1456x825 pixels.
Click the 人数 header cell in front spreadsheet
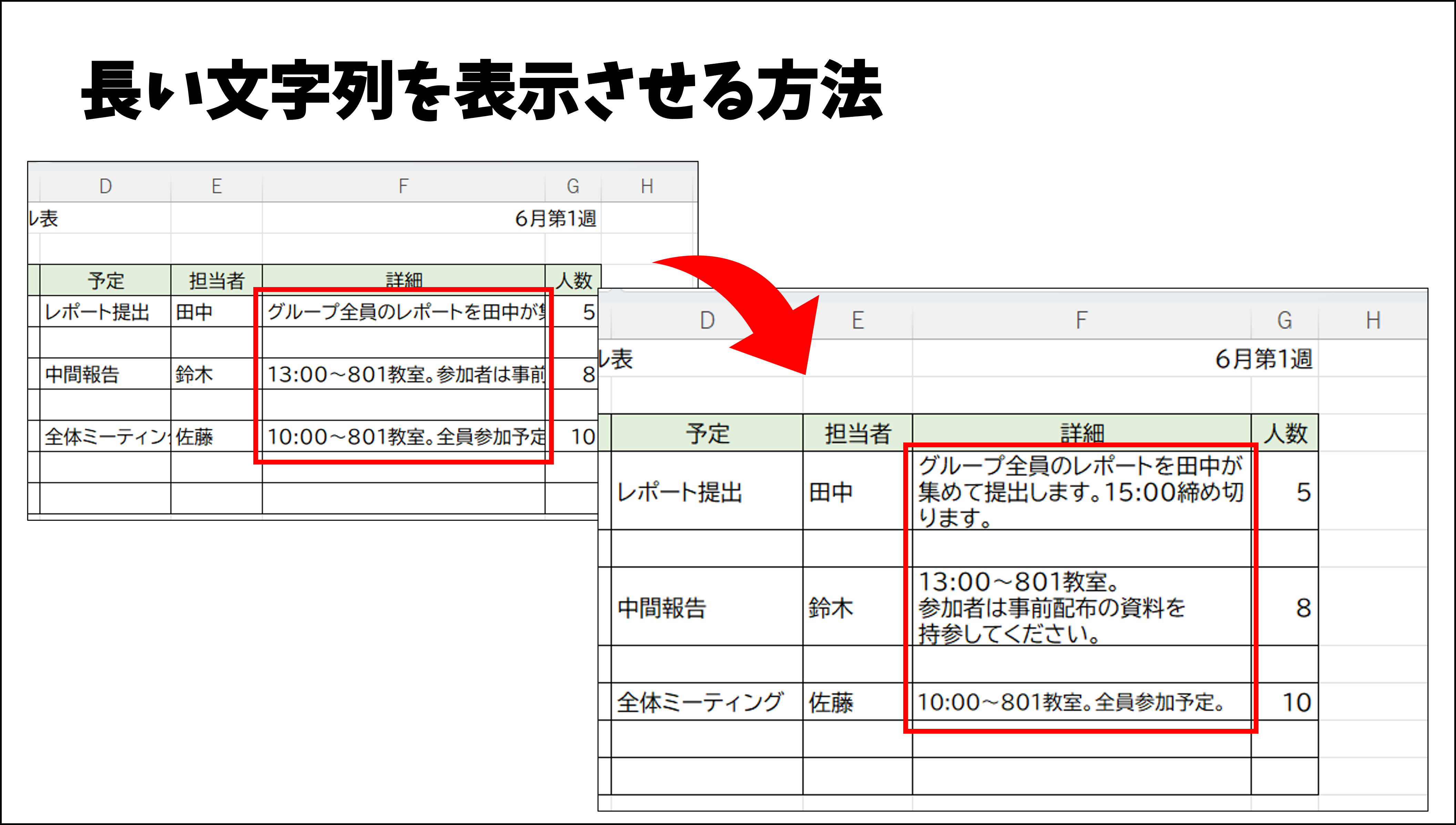pos(1284,433)
